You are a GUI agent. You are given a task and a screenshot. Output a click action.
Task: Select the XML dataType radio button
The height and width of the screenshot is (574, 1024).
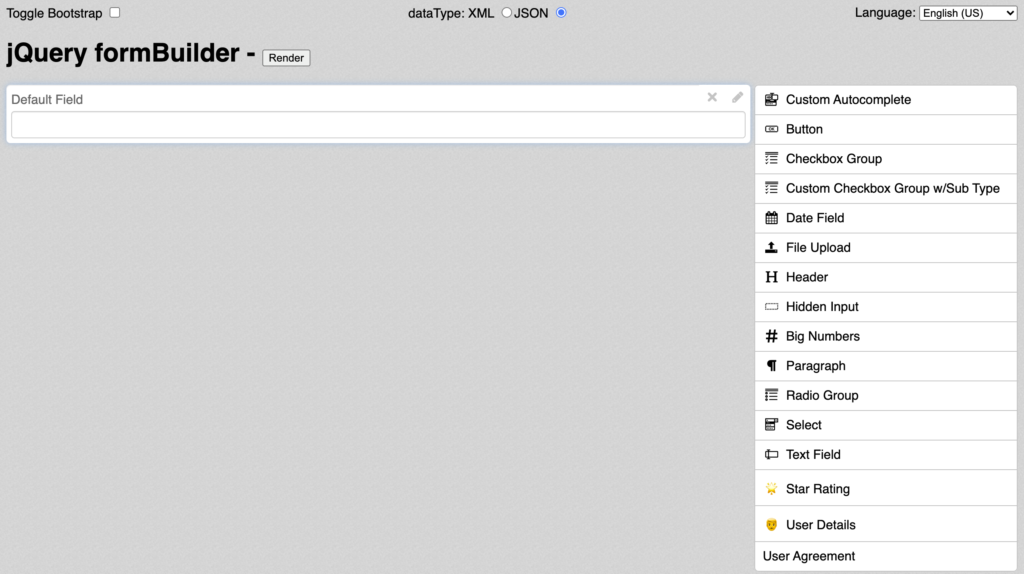[x=506, y=12]
